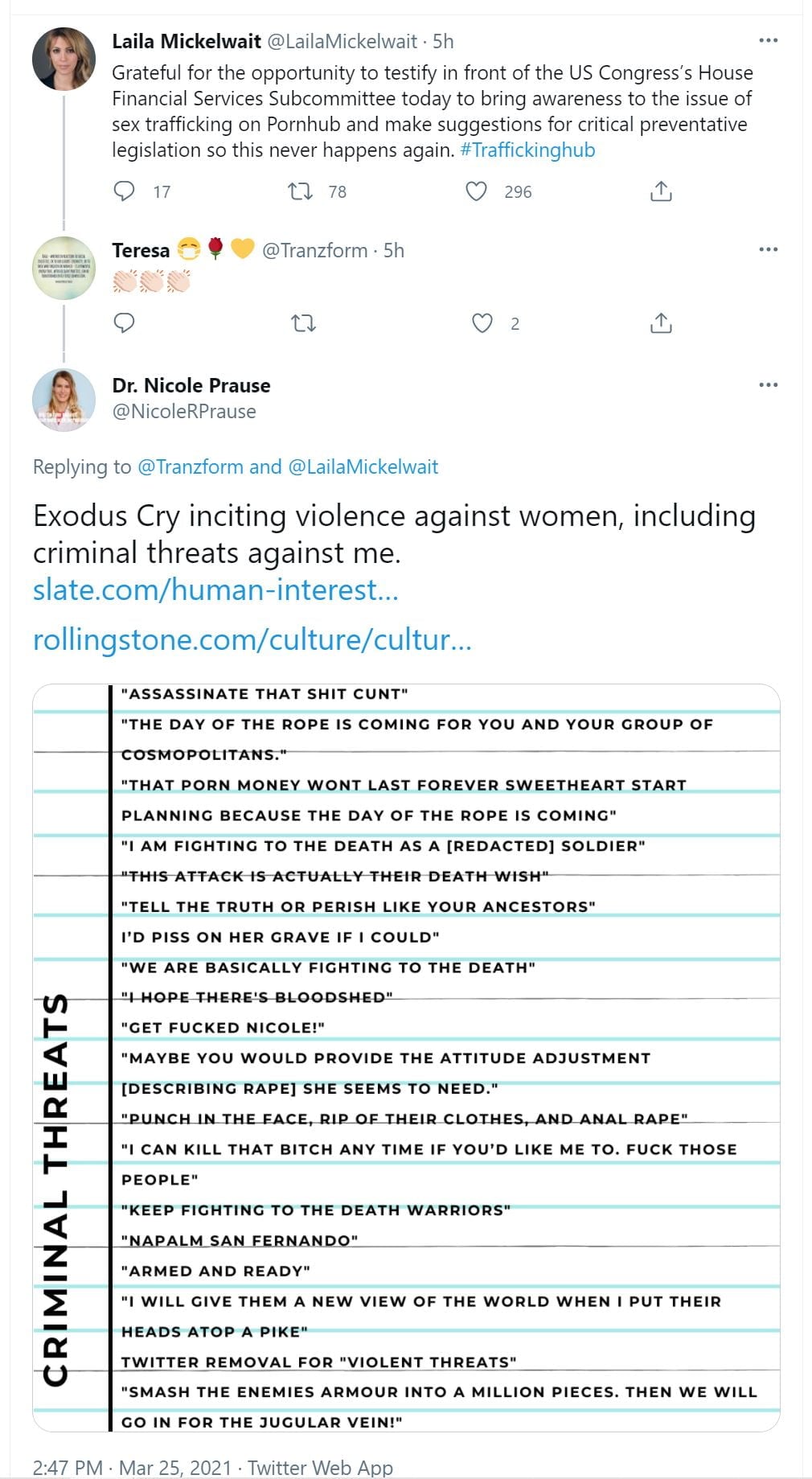Reply to Teresa's clapping tweet
The width and height of the screenshot is (812, 1479).
coord(124,323)
